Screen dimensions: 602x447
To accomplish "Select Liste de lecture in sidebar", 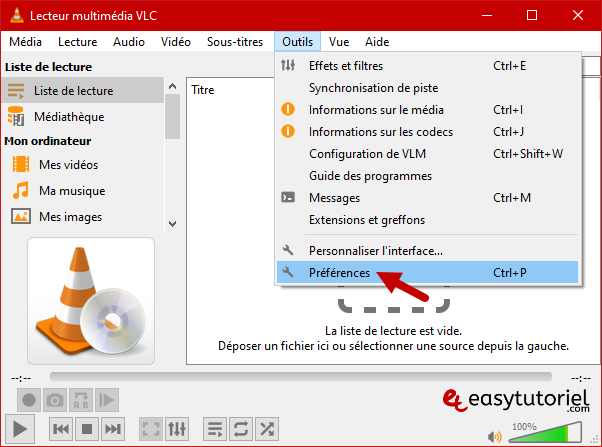I will [83, 90].
